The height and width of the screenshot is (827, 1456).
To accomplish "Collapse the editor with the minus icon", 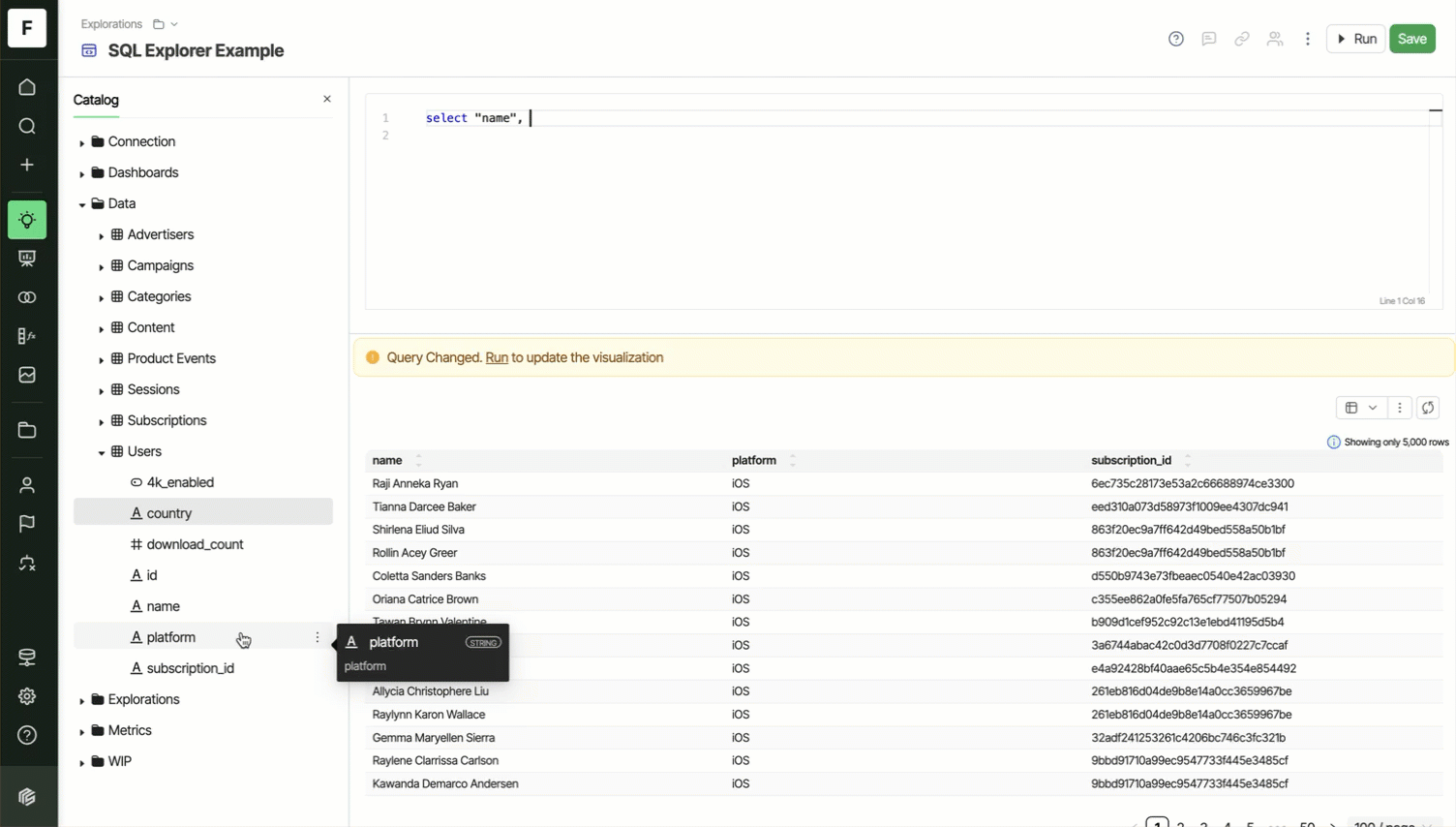I will (x=1436, y=110).
